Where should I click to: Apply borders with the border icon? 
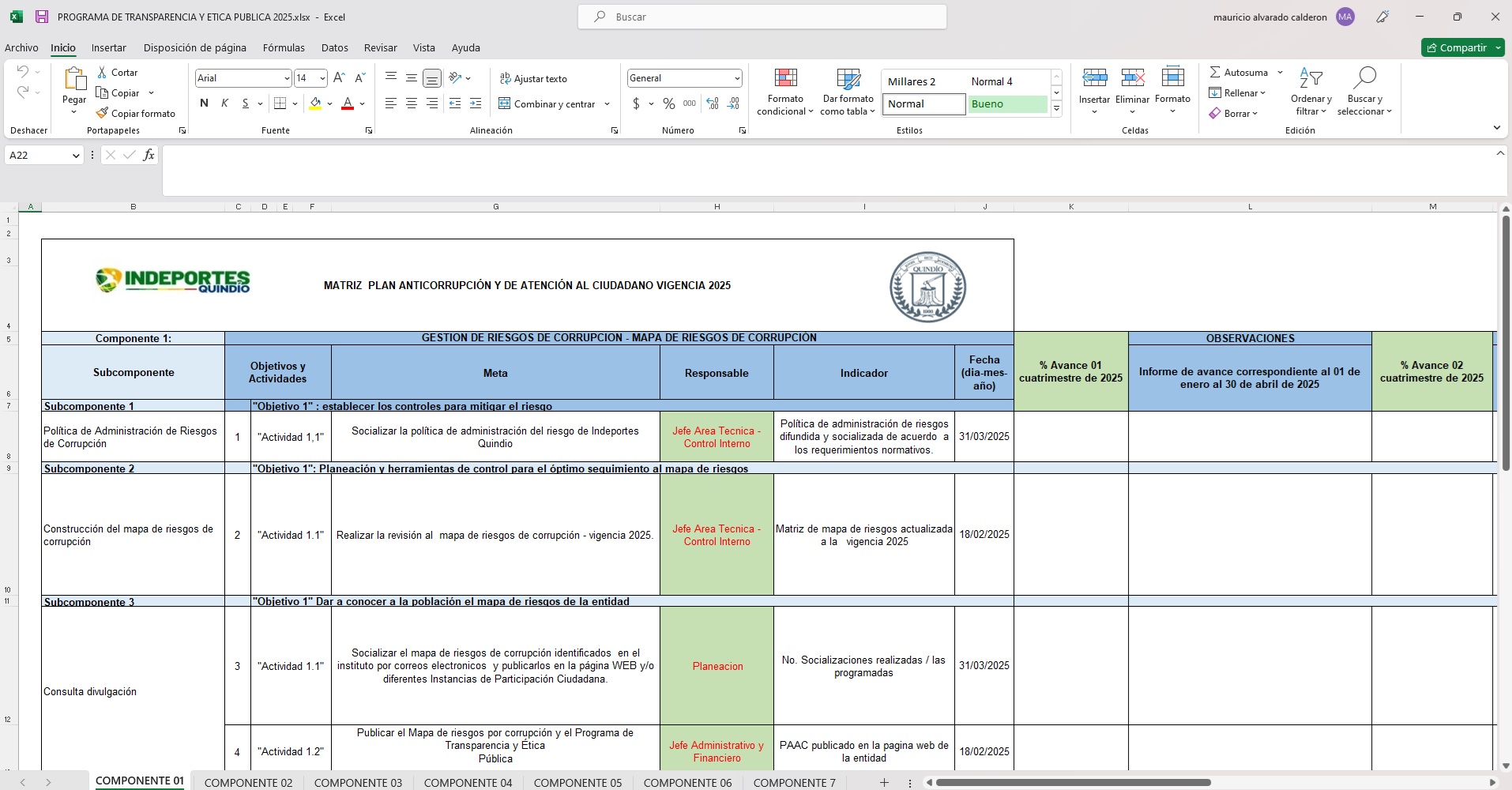pos(280,103)
